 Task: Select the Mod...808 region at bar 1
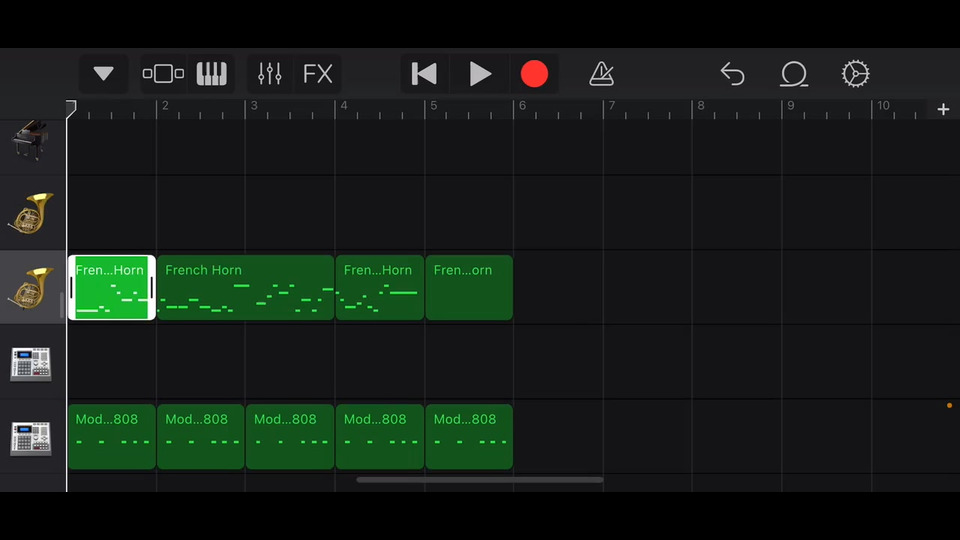pyautogui.click(x=111, y=437)
